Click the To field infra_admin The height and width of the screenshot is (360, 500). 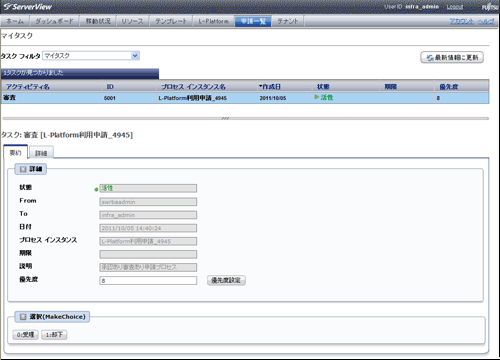tap(148, 215)
